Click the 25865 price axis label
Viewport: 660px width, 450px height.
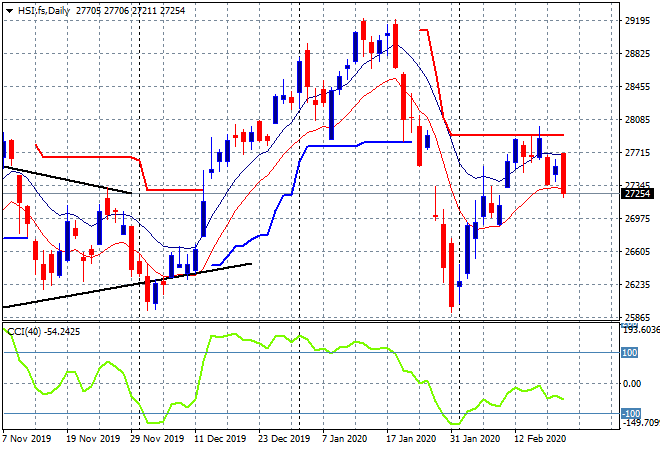[x=637, y=317]
